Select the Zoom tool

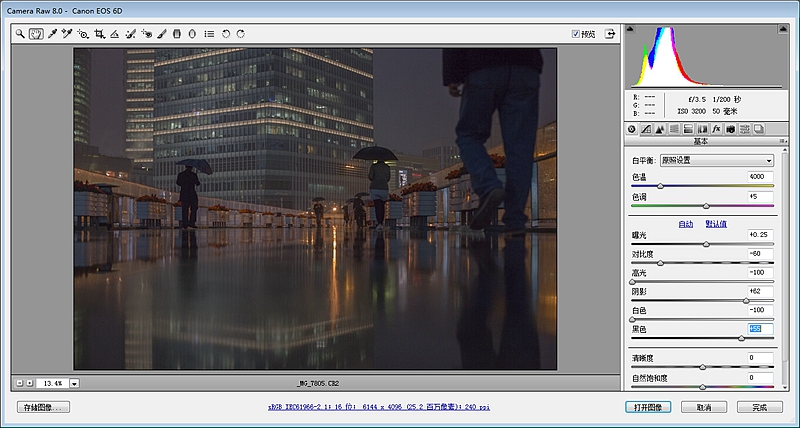[20, 34]
